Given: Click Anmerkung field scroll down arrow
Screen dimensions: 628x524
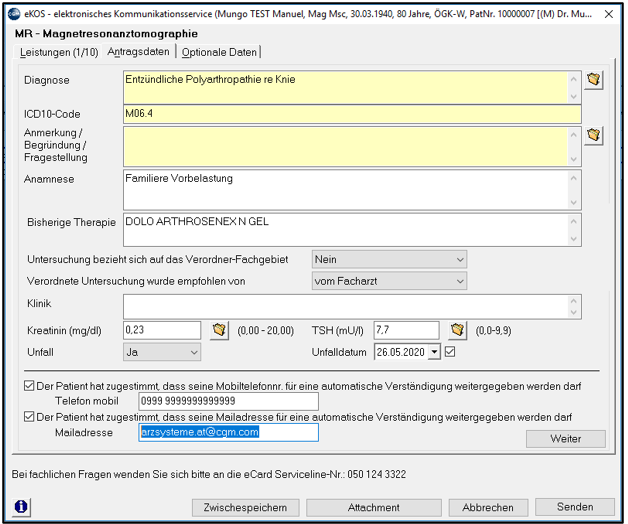Looking at the screenshot, I should [574, 159].
